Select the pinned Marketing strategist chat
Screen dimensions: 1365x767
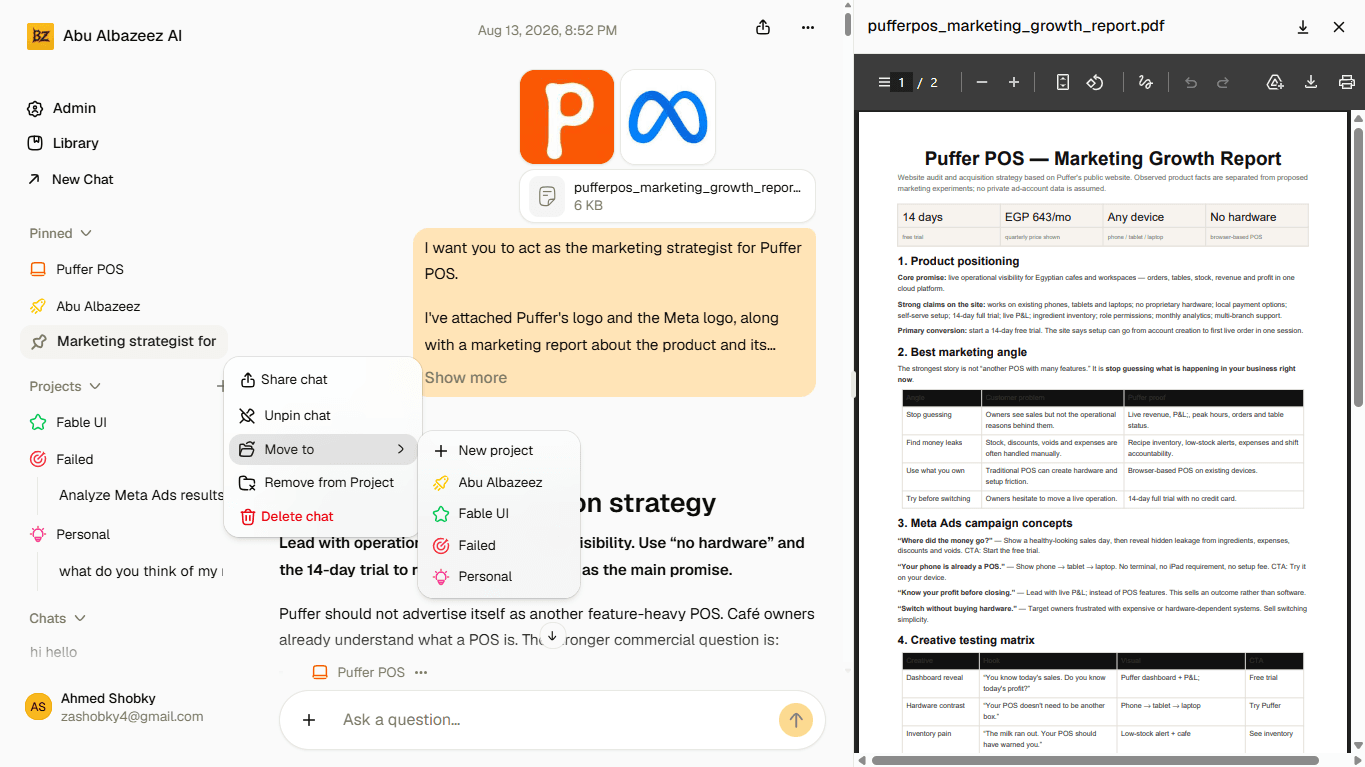tap(124, 341)
